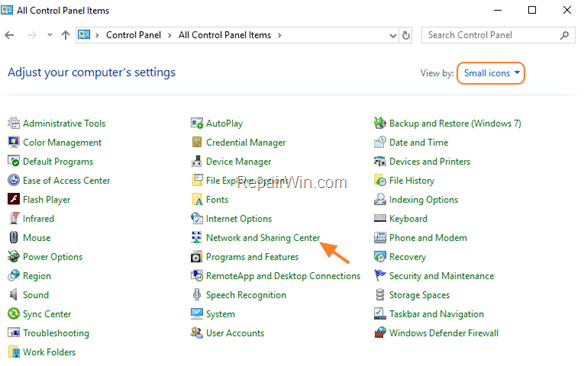Click All Control Panel Items breadcrumb
Image resolution: width=584 pixels, height=366 pixels.
[x=225, y=35]
